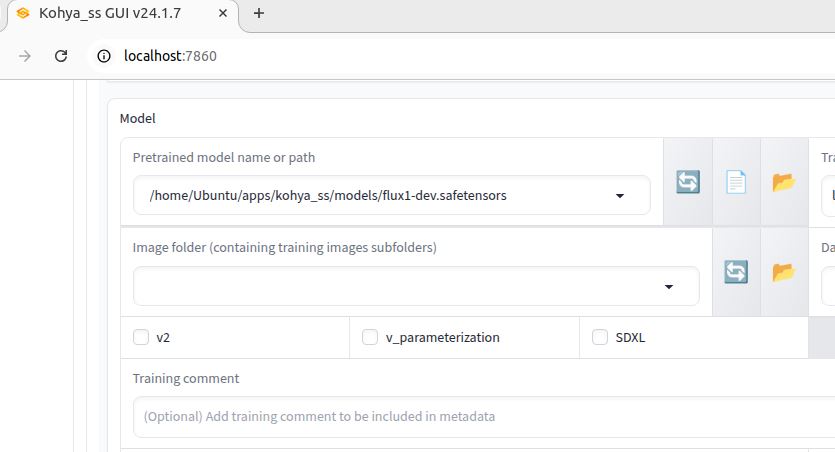
Task: Toggle the v_parameterization checkbox
Action: [x=370, y=337]
